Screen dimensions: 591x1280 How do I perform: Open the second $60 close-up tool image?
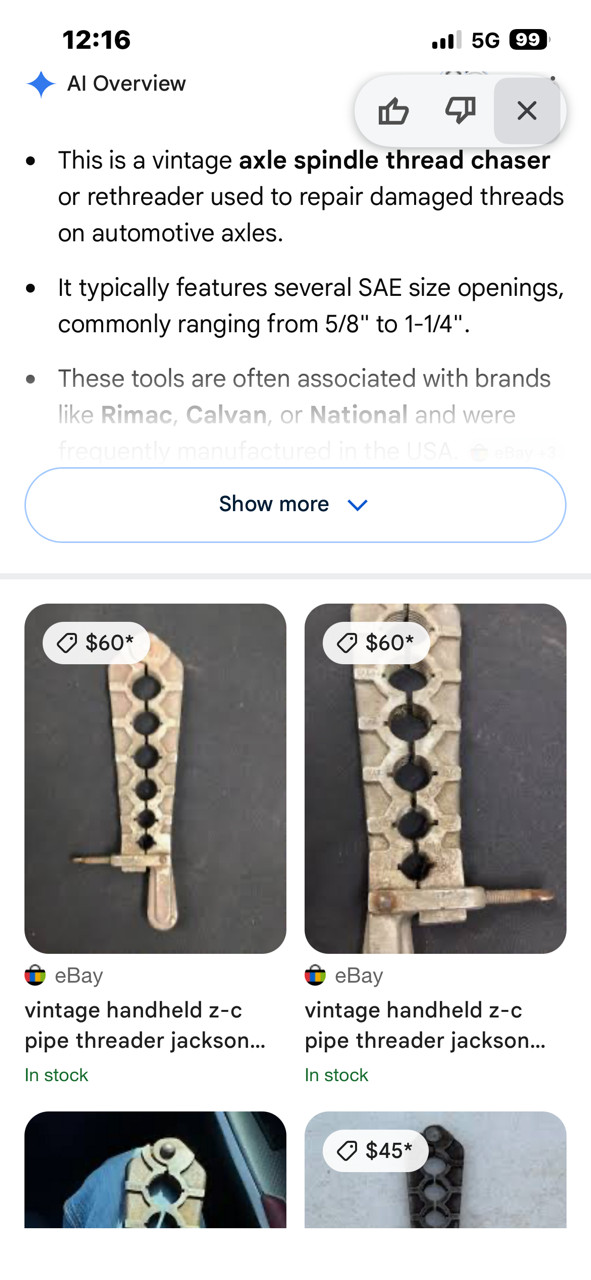(x=435, y=778)
